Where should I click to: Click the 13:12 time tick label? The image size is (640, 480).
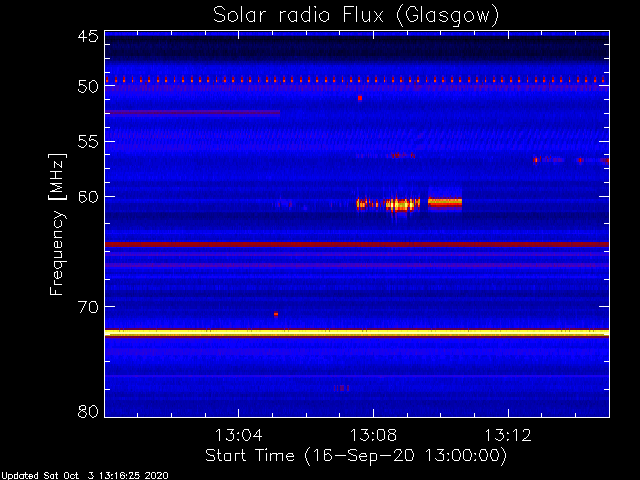[x=508, y=435]
